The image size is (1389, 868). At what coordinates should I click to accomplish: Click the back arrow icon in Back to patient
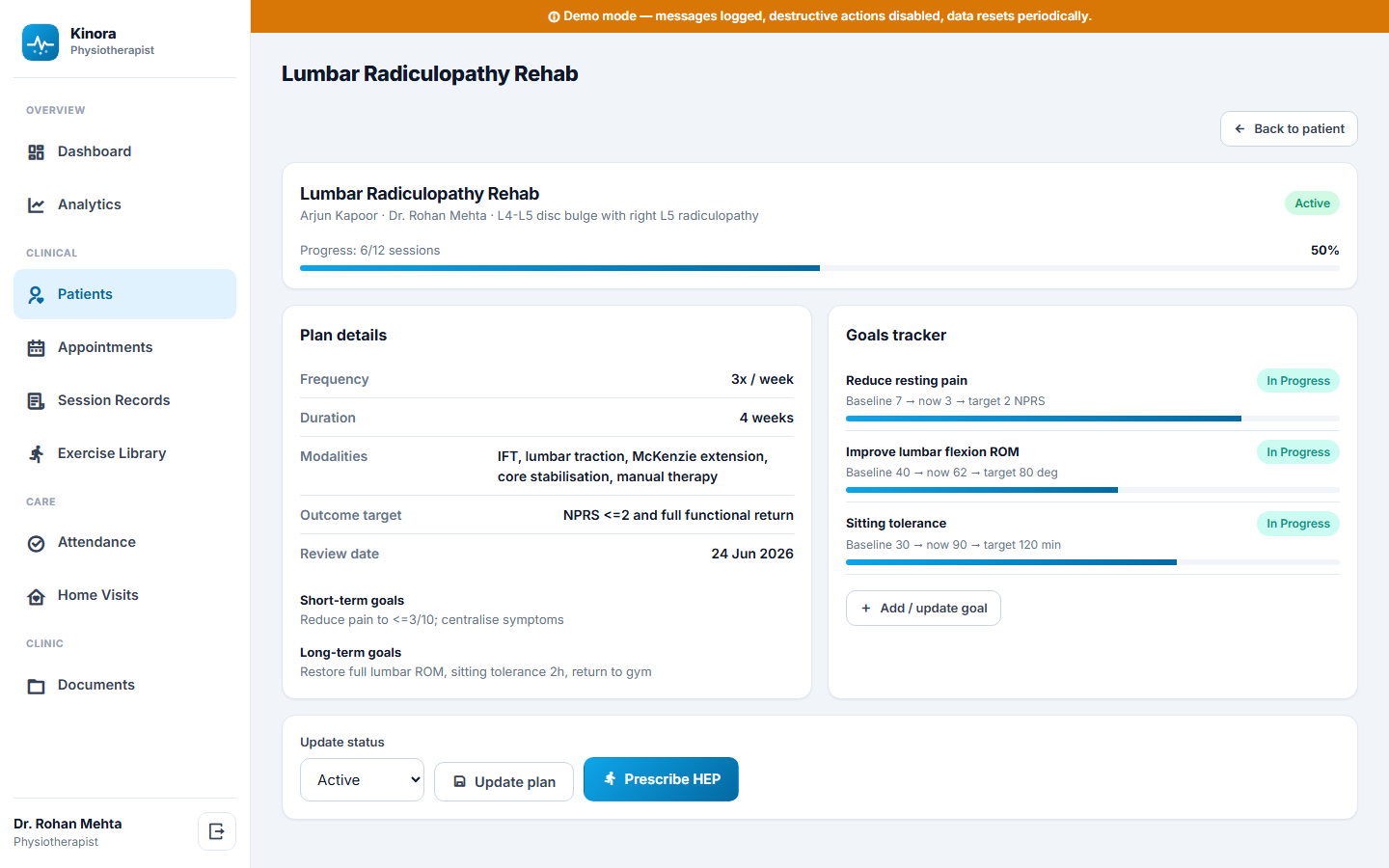(1240, 129)
